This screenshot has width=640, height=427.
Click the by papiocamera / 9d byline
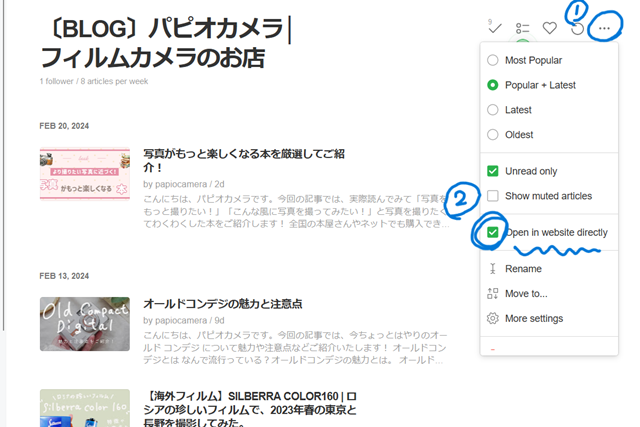184,320
